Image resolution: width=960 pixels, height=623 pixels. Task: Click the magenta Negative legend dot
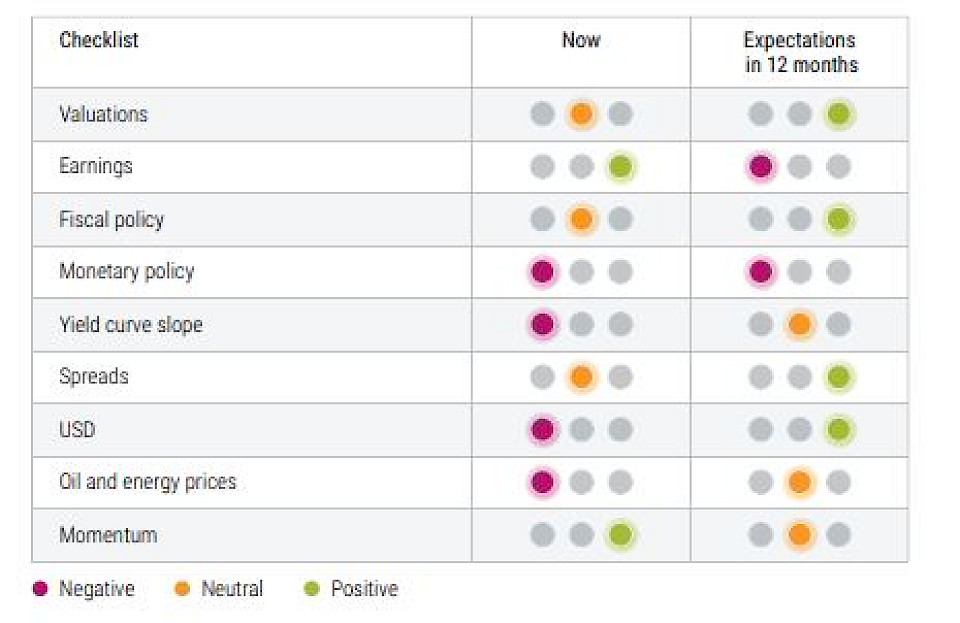[40, 589]
